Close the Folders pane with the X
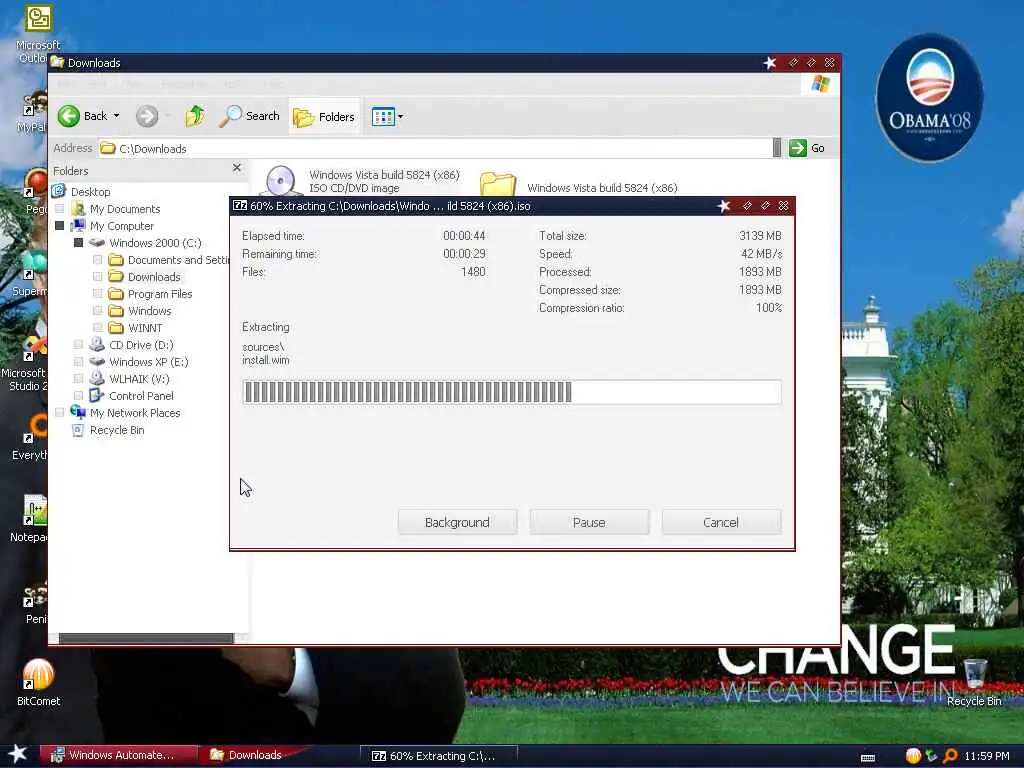Image resolution: width=1024 pixels, height=768 pixels. point(237,168)
